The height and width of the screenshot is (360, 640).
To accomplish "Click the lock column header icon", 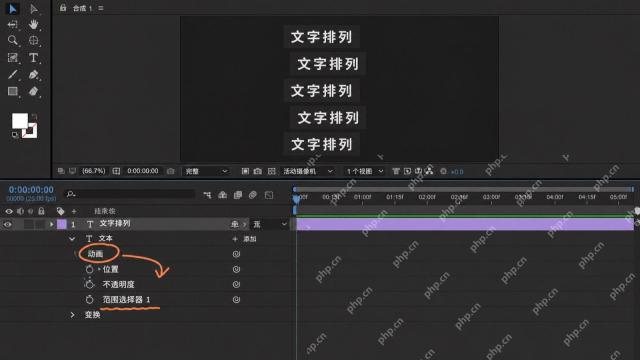I will click(x=41, y=211).
